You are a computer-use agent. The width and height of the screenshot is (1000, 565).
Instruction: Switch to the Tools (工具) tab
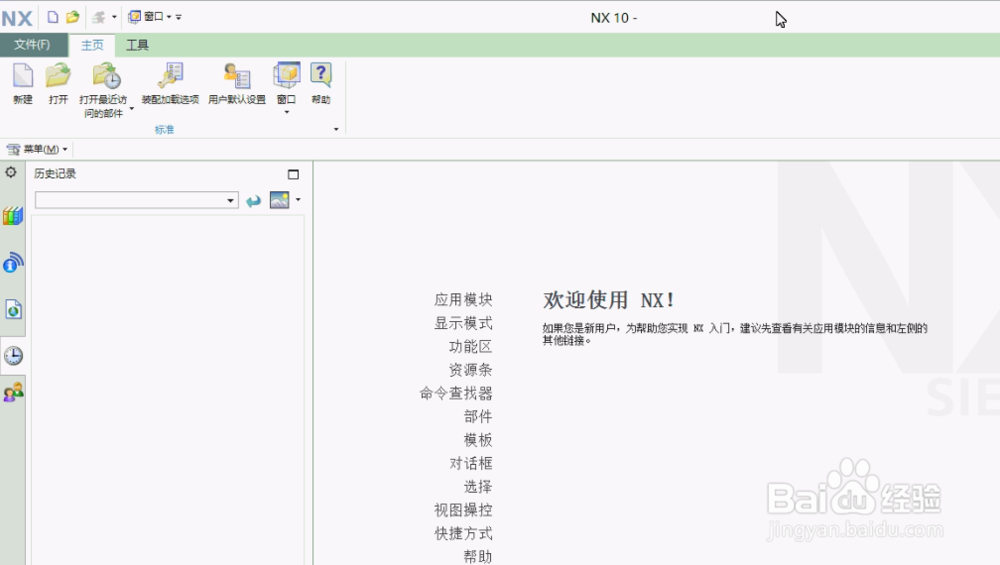pos(137,45)
